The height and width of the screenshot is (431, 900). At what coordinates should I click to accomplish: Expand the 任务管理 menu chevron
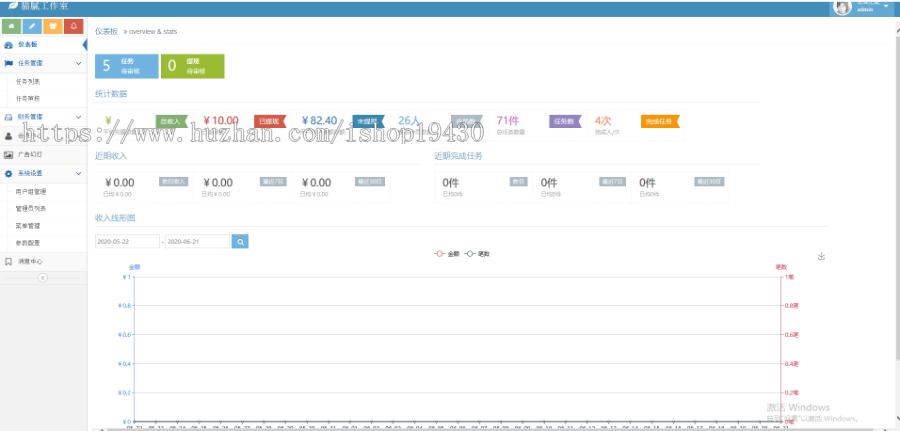[x=78, y=63]
